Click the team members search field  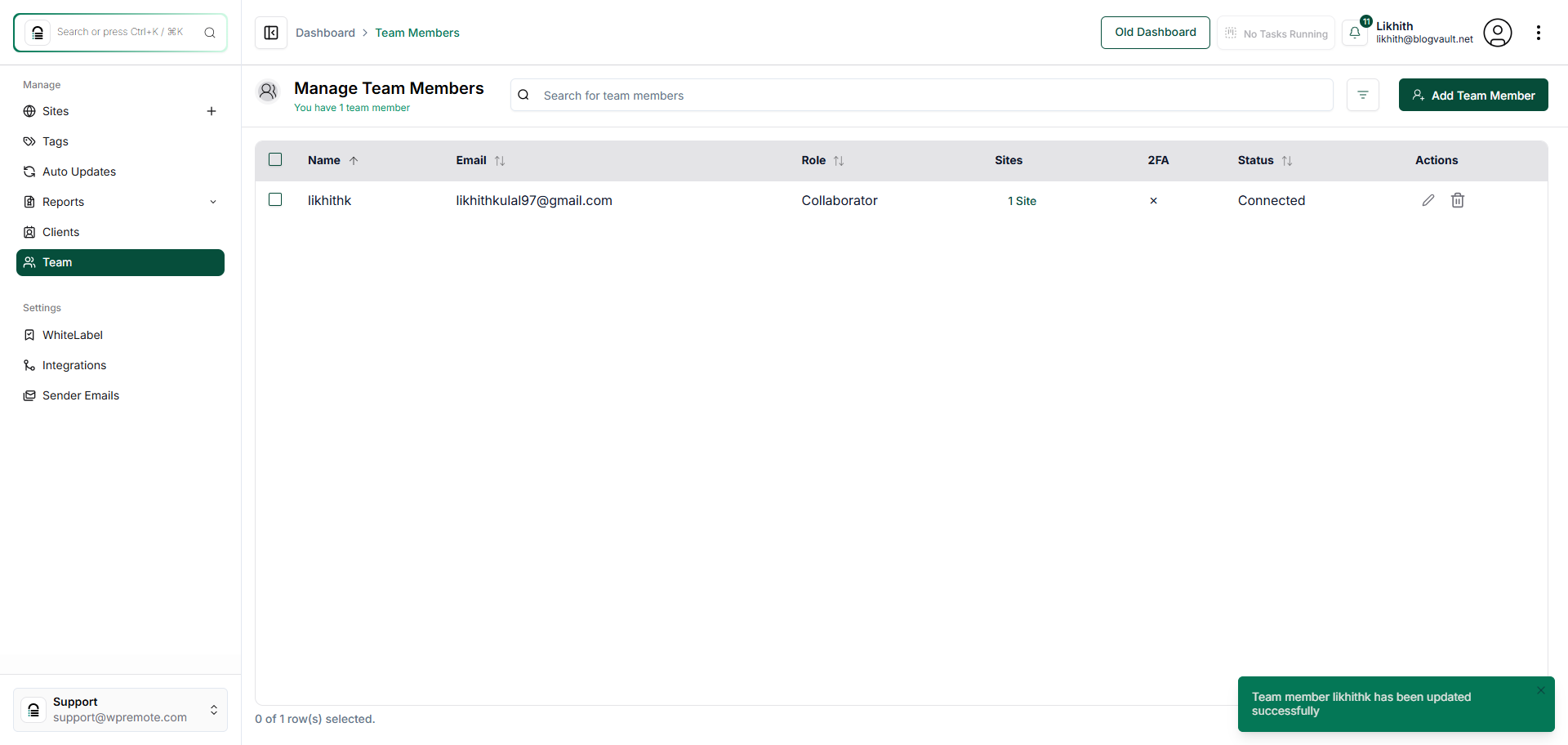[x=921, y=95]
